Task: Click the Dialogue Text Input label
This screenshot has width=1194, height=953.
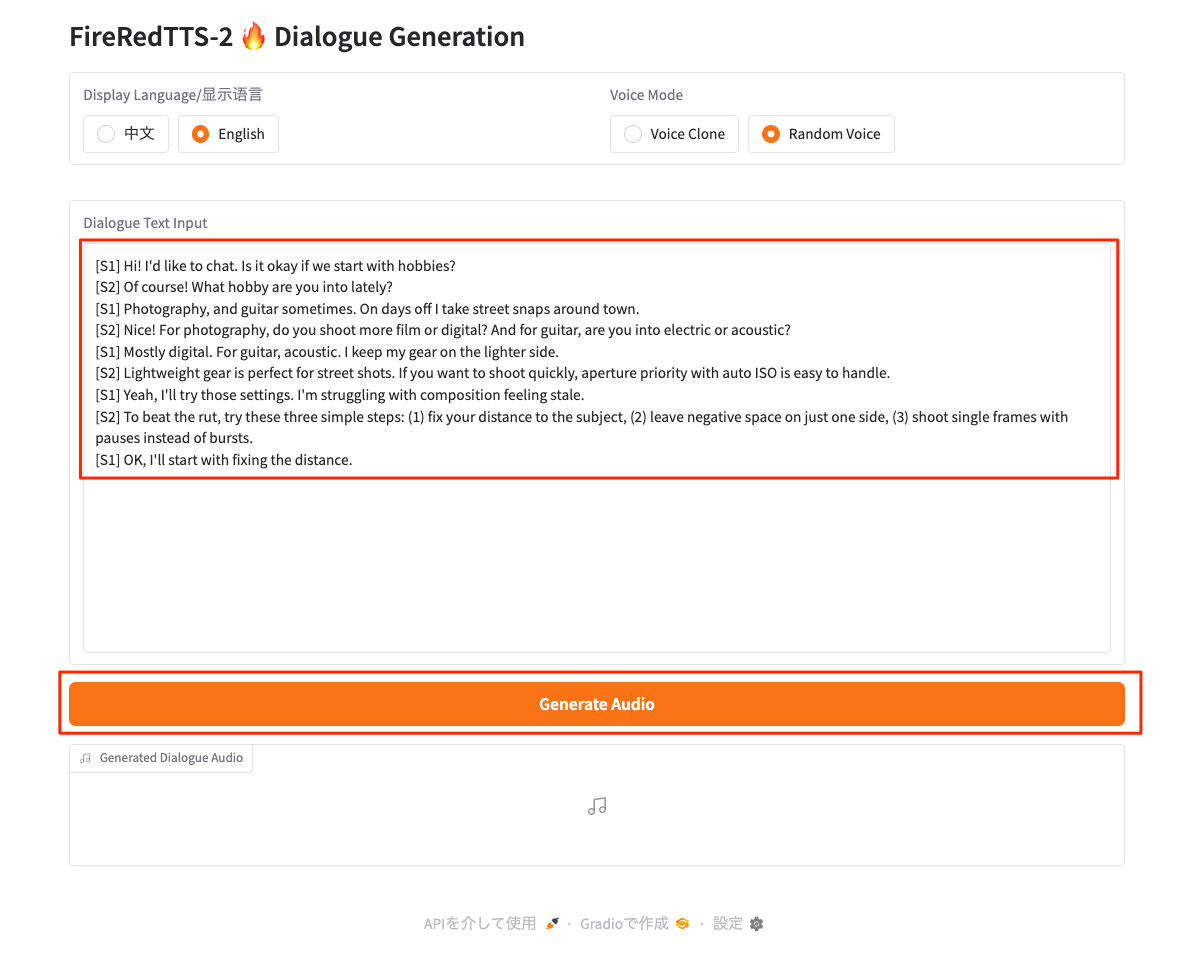Action: (x=145, y=223)
